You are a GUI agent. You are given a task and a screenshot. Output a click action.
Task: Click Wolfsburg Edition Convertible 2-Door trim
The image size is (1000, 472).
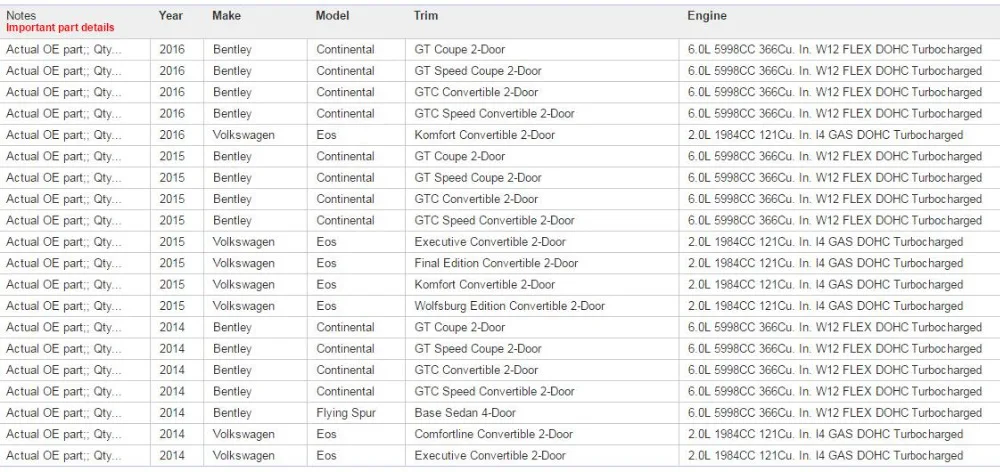[x=510, y=306]
